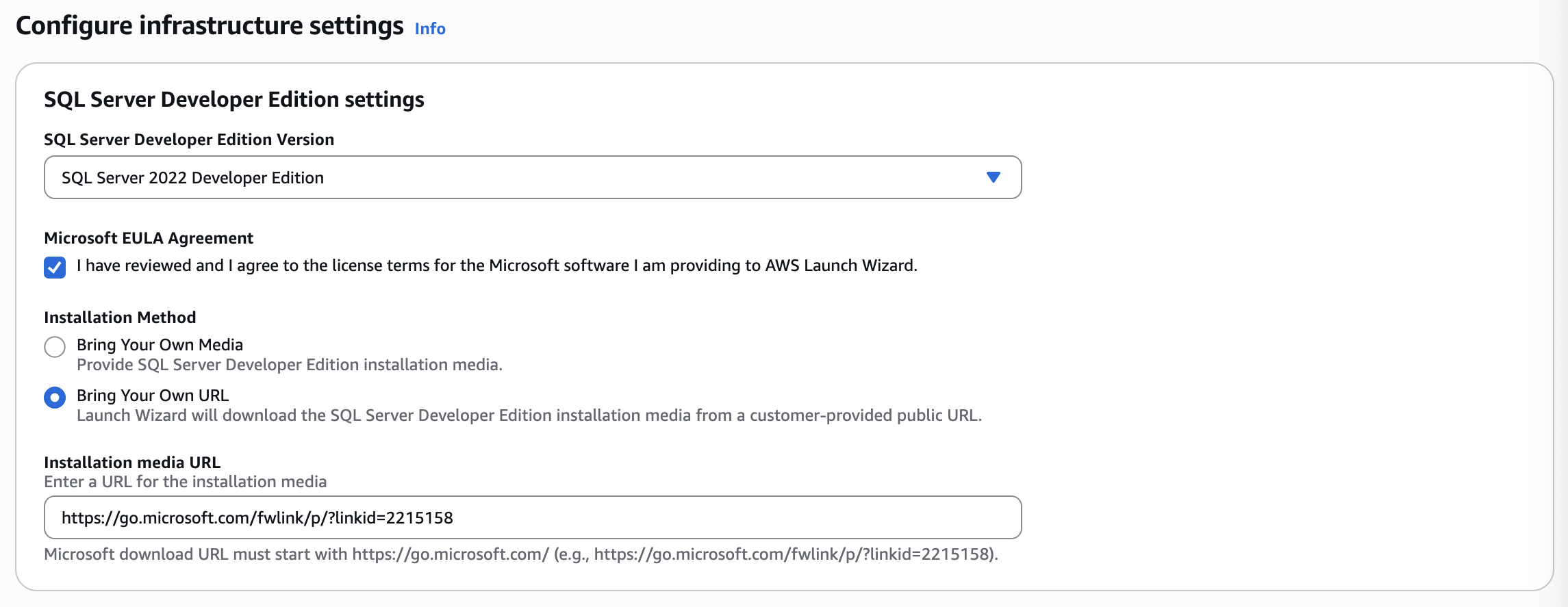Click the blue dropdown arrow icon
The width and height of the screenshot is (1568, 607).
(x=994, y=177)
